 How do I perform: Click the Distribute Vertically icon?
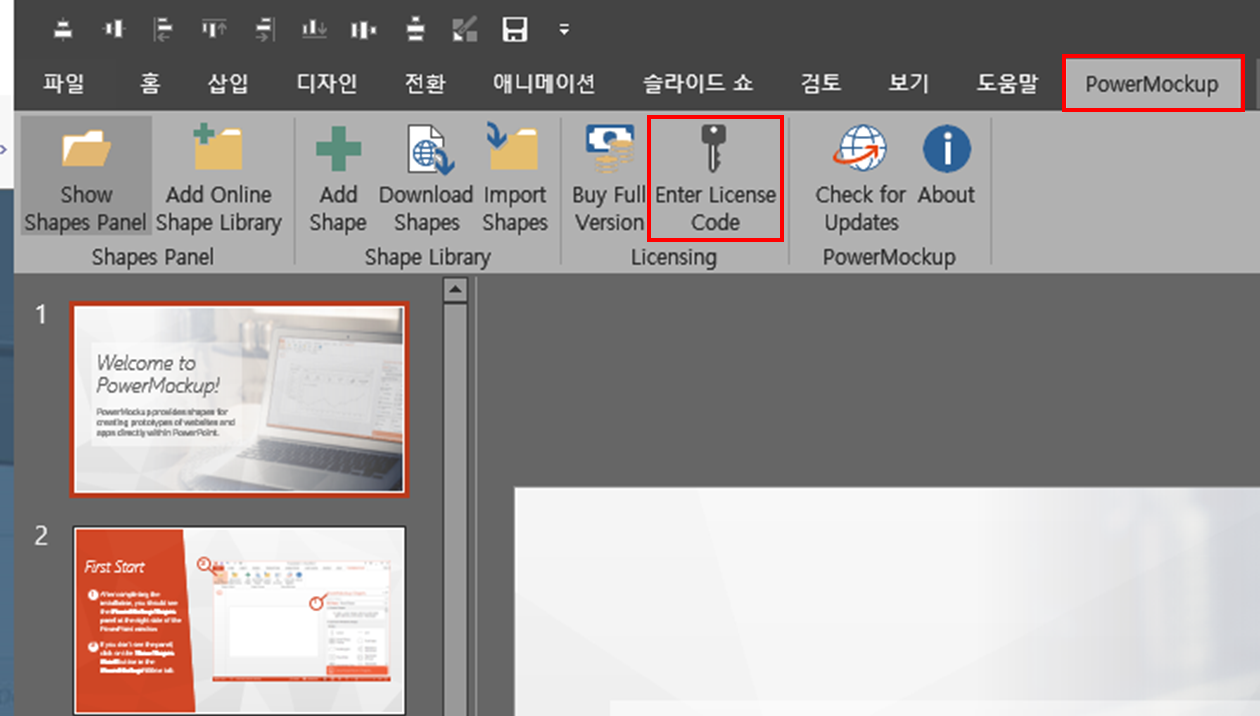(x=415, y=30)
